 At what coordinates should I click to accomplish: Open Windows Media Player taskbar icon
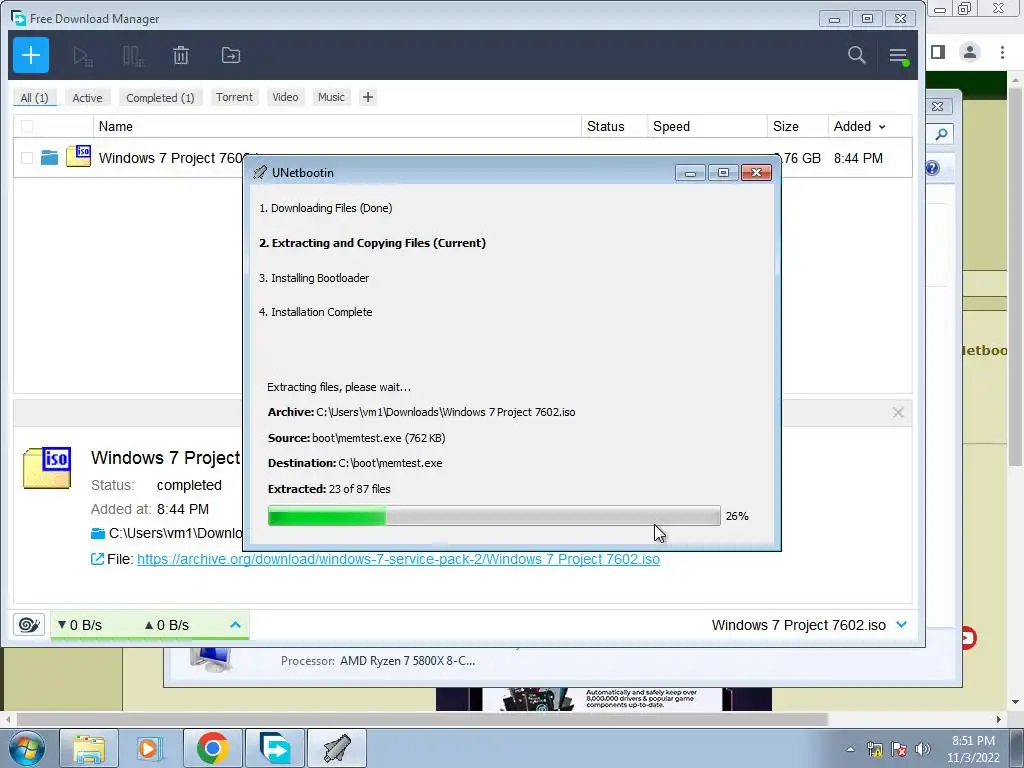149,748
